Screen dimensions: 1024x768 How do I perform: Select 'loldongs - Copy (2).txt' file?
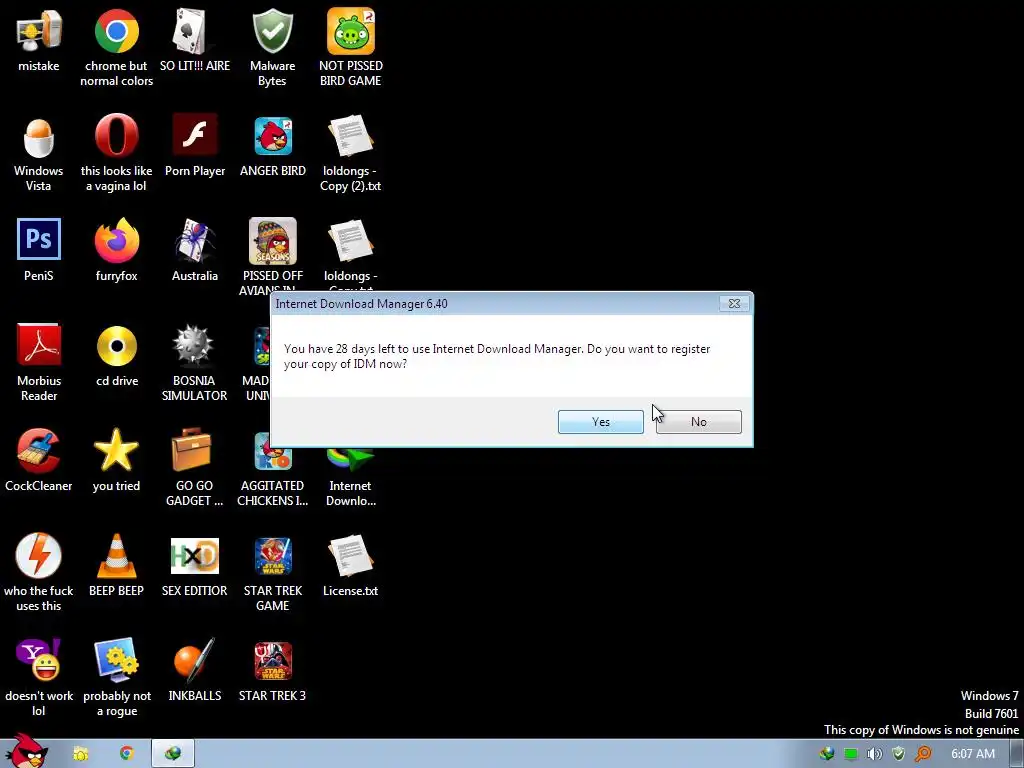[351, 153]
